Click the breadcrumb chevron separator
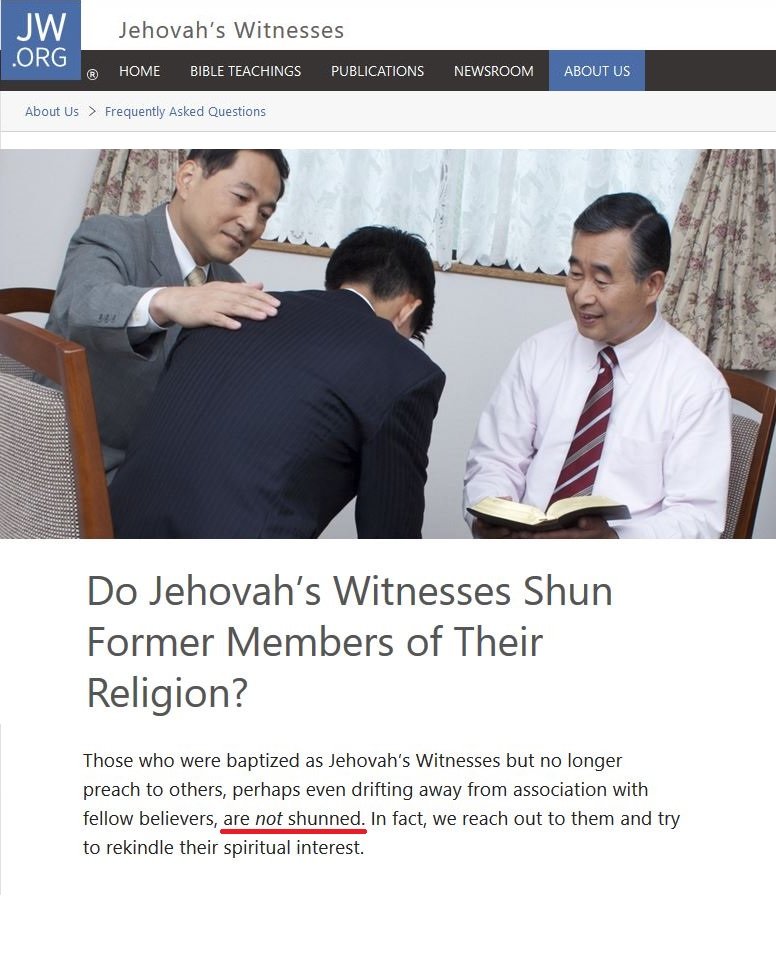The height and width of the screenshot is (953, 776). 92,112
